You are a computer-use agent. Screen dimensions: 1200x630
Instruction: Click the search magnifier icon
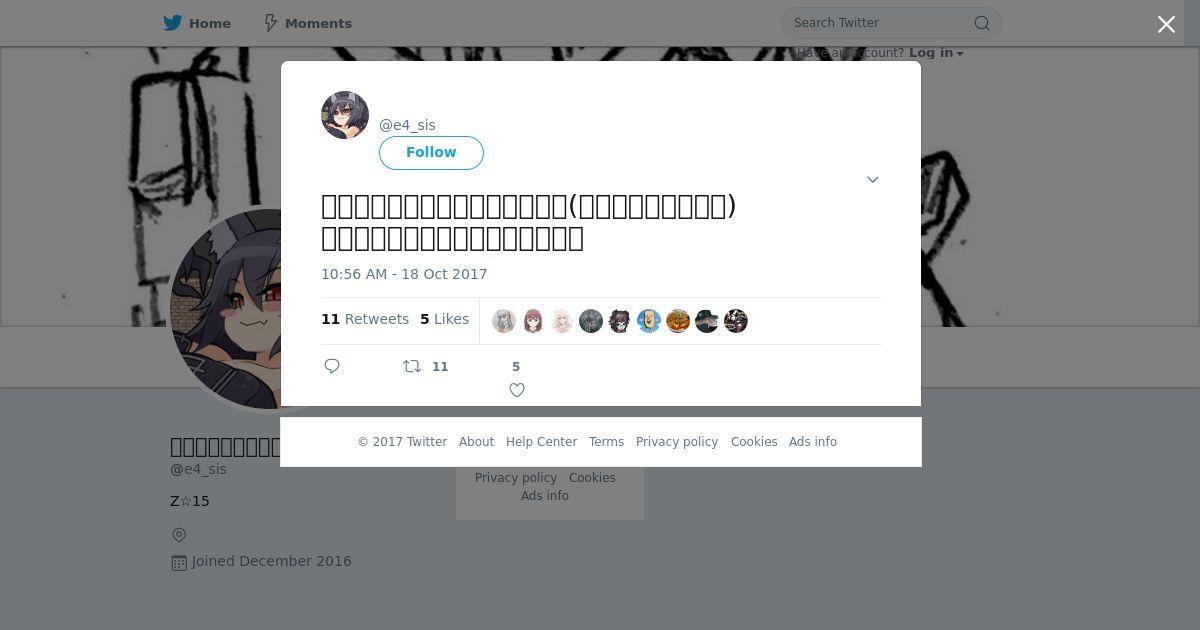982,23
